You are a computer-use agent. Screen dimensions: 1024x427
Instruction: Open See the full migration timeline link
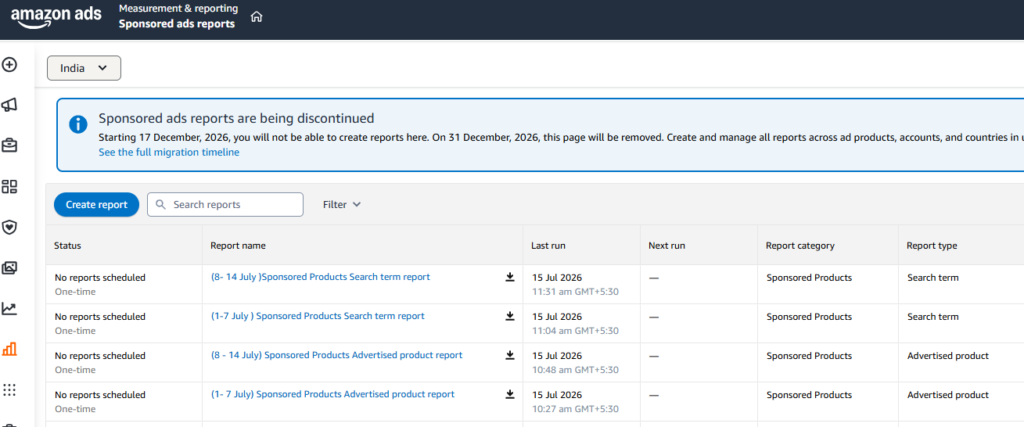pos(169,152)
